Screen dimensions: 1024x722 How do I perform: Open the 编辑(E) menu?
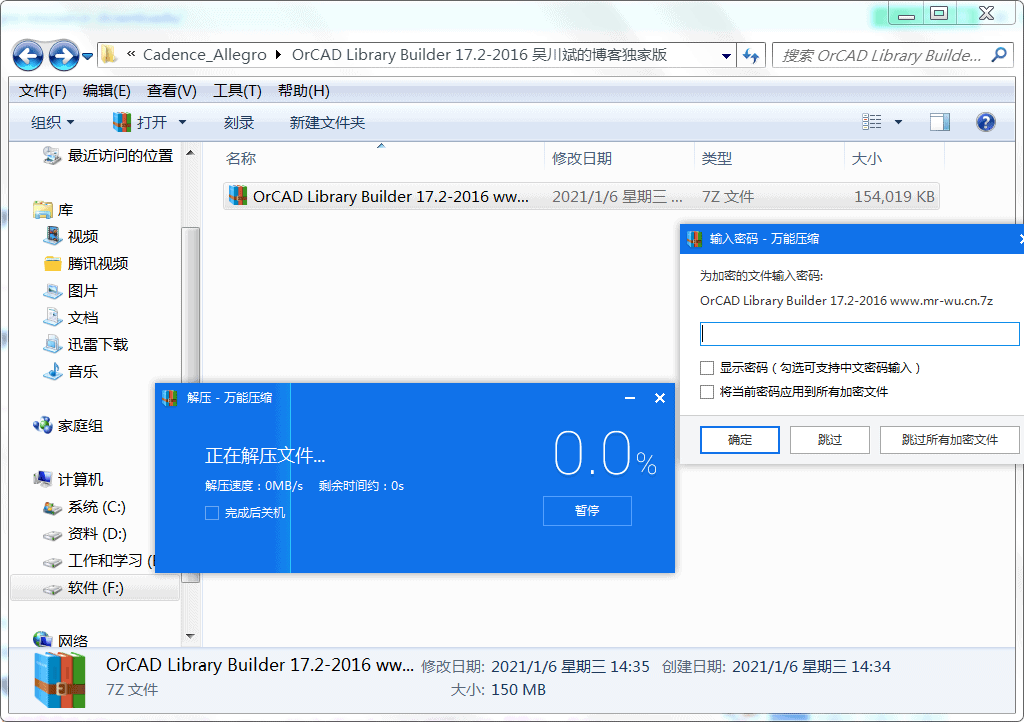click(x=106, y=91)
